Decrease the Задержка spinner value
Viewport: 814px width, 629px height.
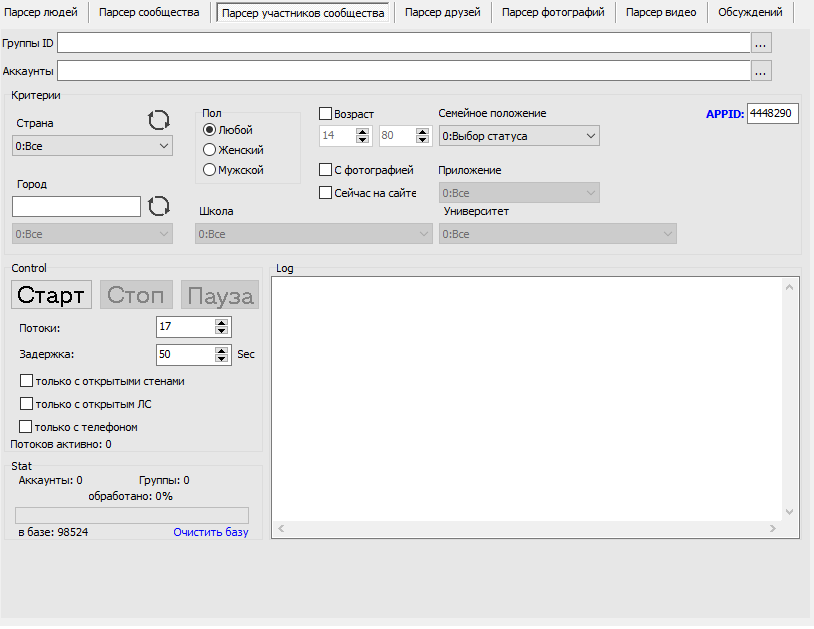pos(222,359)
